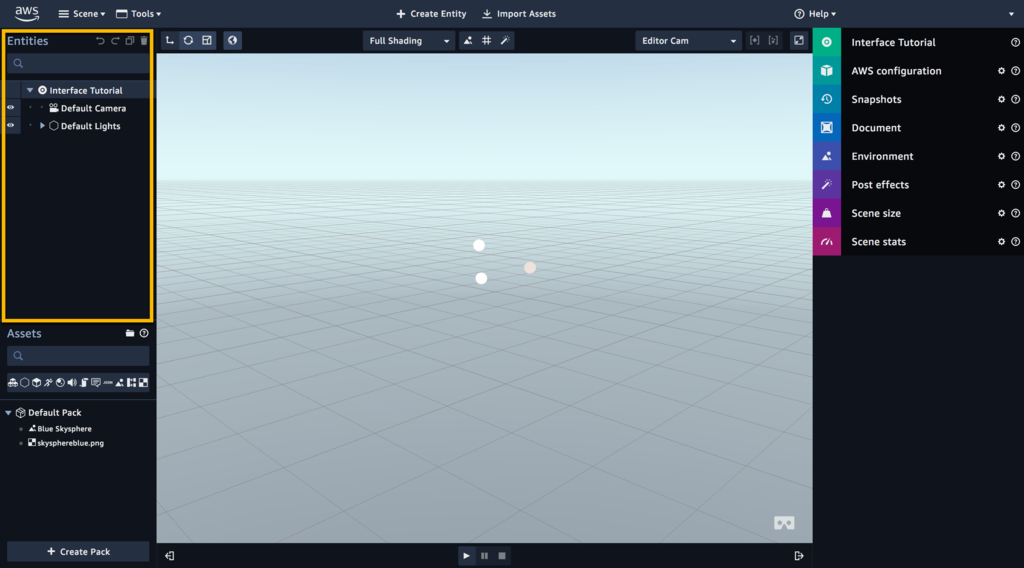
Task: Filter assets by animation running-figure icon
Action: pos(48,383)
